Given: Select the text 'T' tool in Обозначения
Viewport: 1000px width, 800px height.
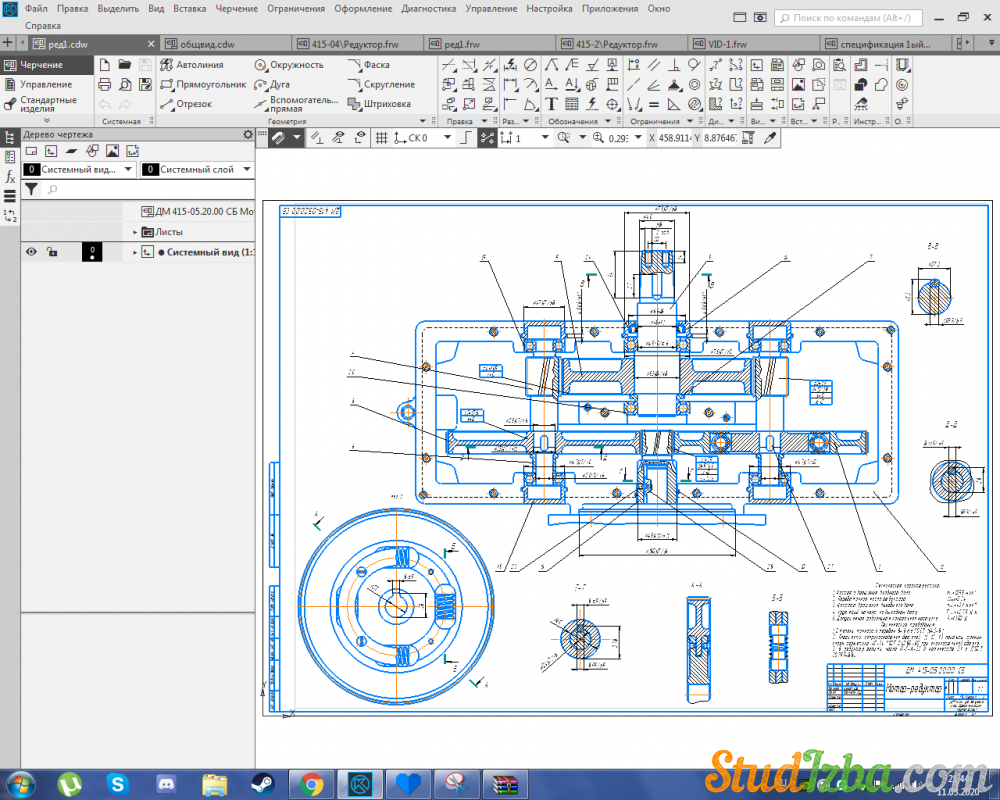Looking at the screenshot, I should pos(551,104).
